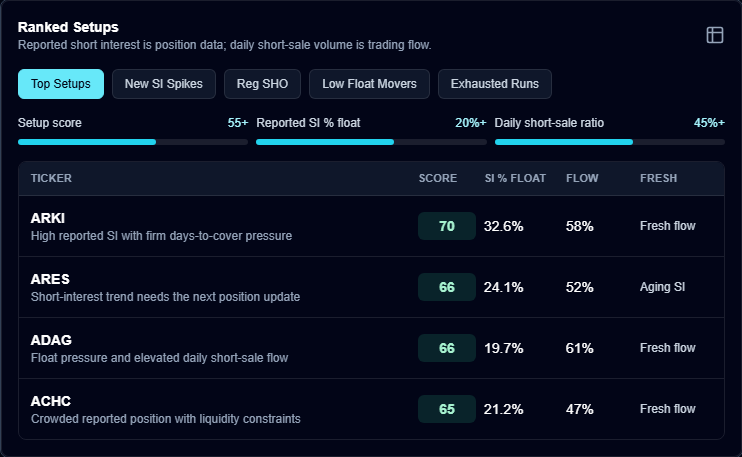
Task: Adjust the Reported SI % float slider
Action: point(371,142)
